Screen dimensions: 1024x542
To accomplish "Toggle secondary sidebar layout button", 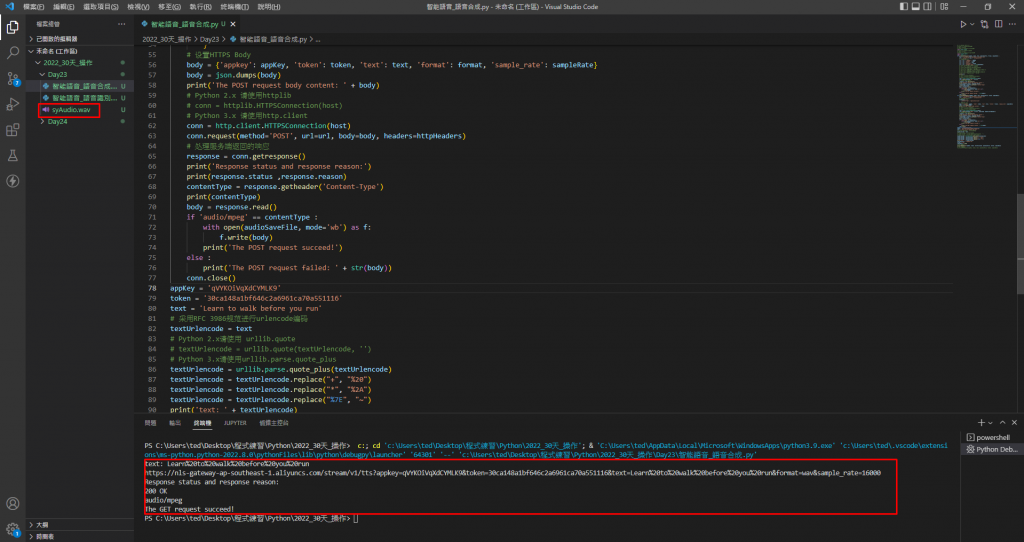I will (x=929, y=7).
